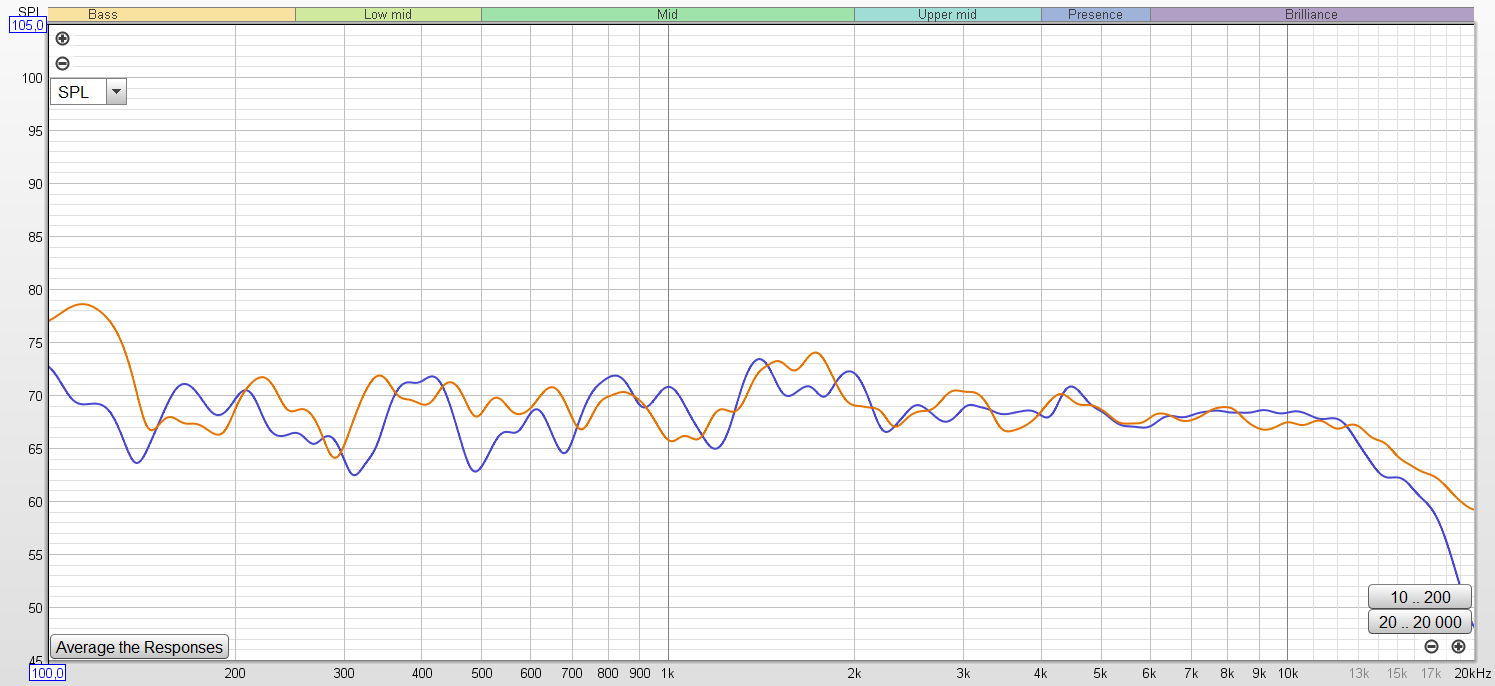This screenshot has width=1495, height=686.
Task: Click the 80 dB level axis label
Action: 34,290
